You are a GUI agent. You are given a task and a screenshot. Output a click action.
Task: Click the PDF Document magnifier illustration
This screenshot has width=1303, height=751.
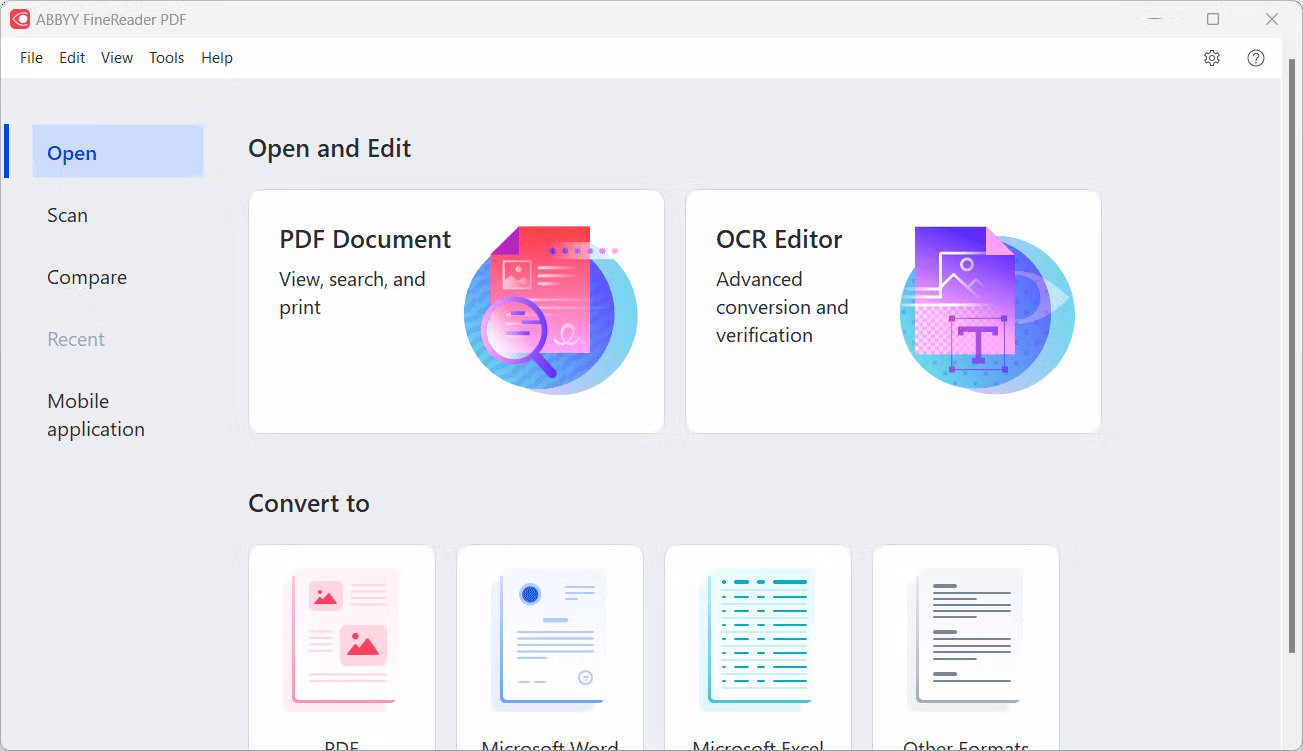pyautogui.click(x=551, y=310)
